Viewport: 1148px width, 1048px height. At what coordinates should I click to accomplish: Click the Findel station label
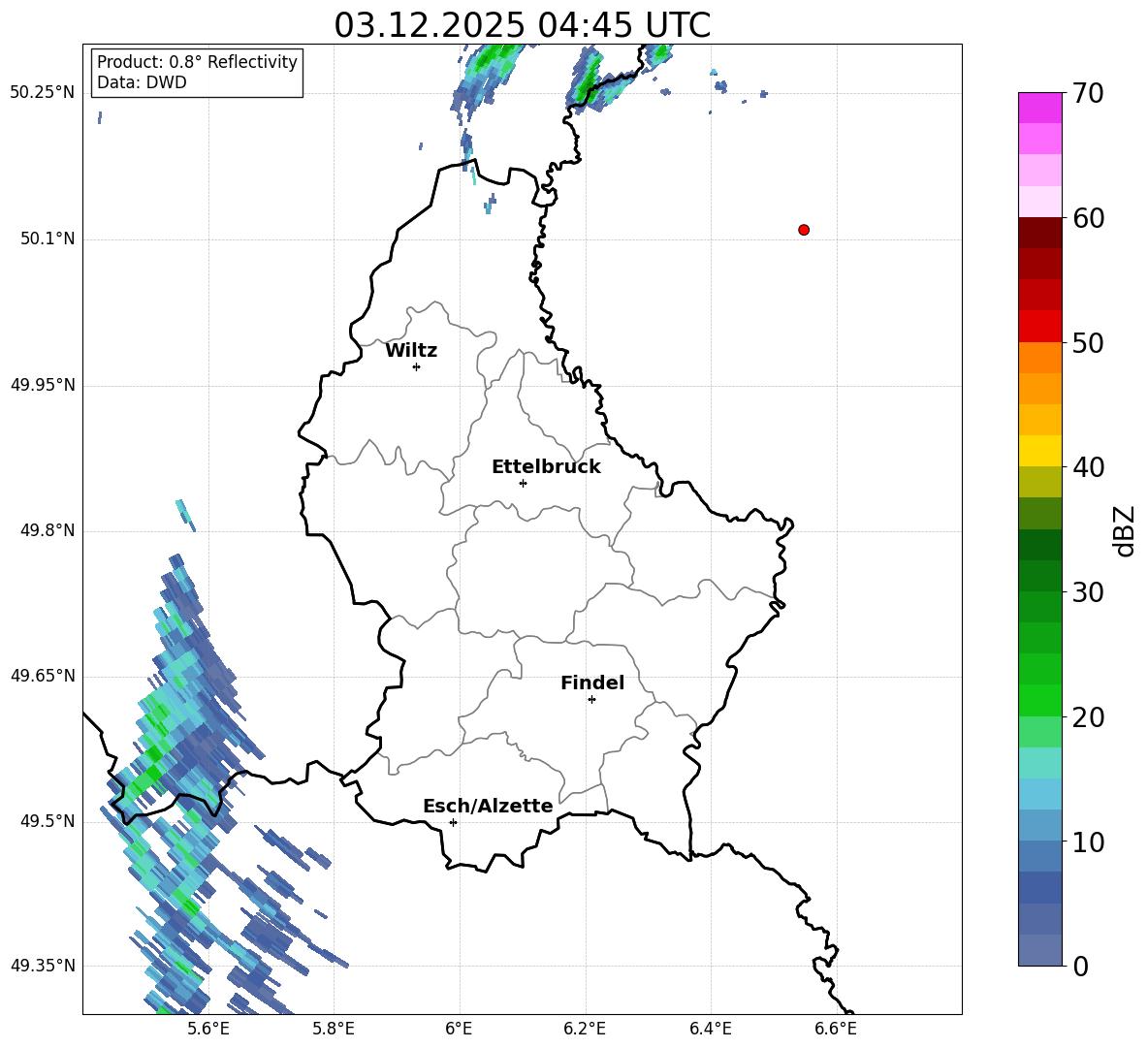pos(592,683)
